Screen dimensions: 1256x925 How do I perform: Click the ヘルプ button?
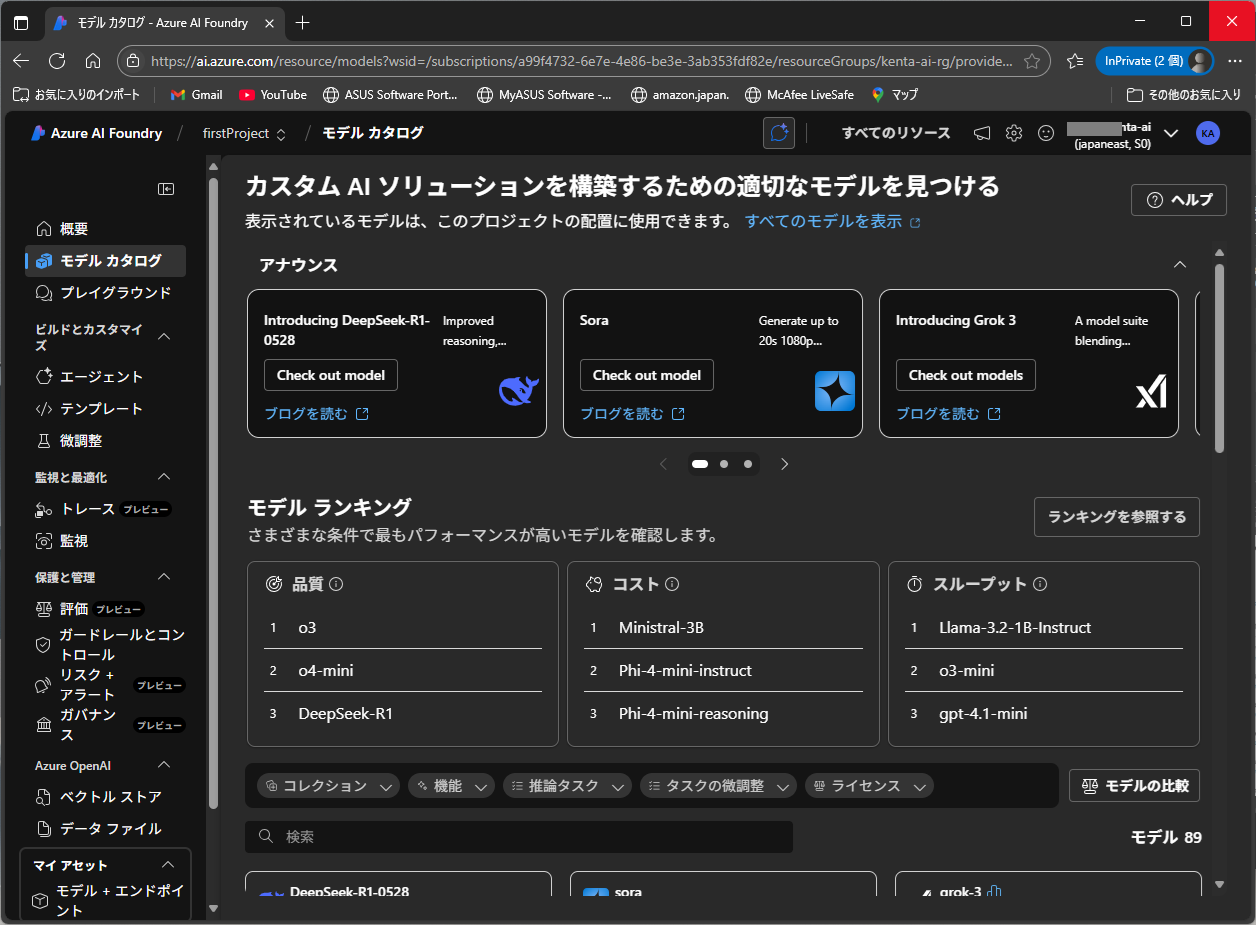(x=1179, y=200)
